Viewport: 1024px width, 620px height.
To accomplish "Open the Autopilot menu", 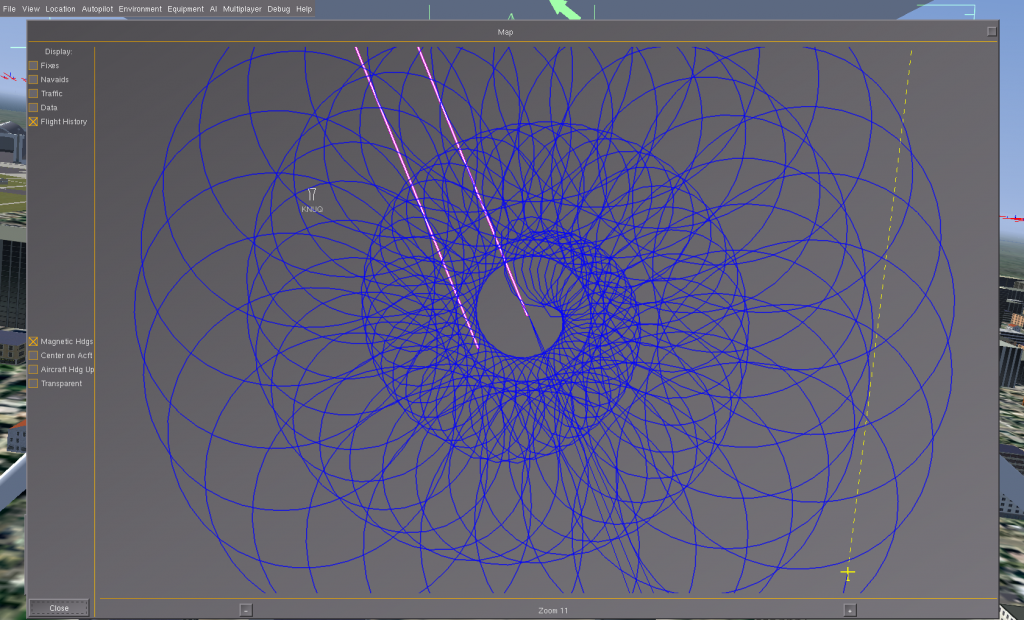I will [97, 9].
